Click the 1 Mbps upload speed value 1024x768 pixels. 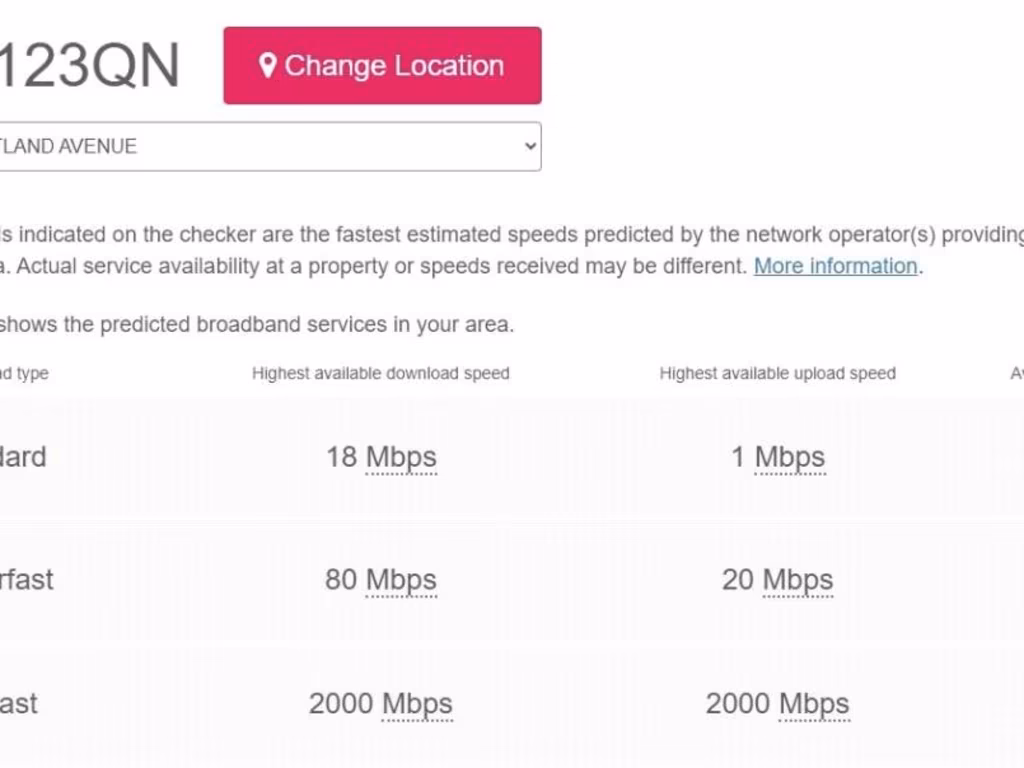pyautogui.click(x=777, y=457)
